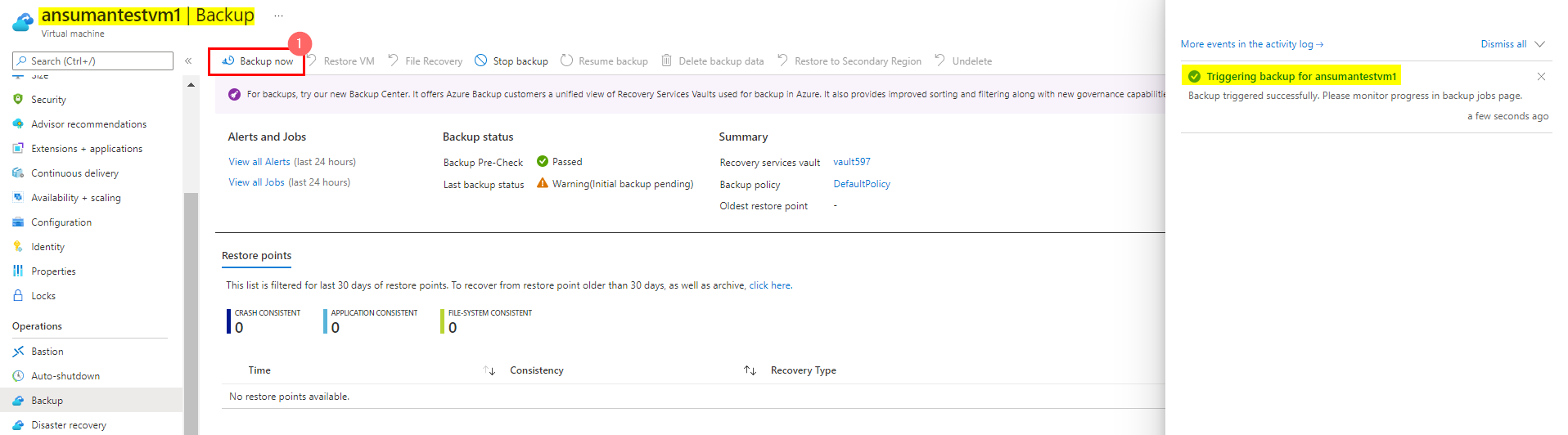The height and width of the screenshot is (435, 1568).
Task: Click the Disaster recovery icon
Action: click(x=18, y=425)
